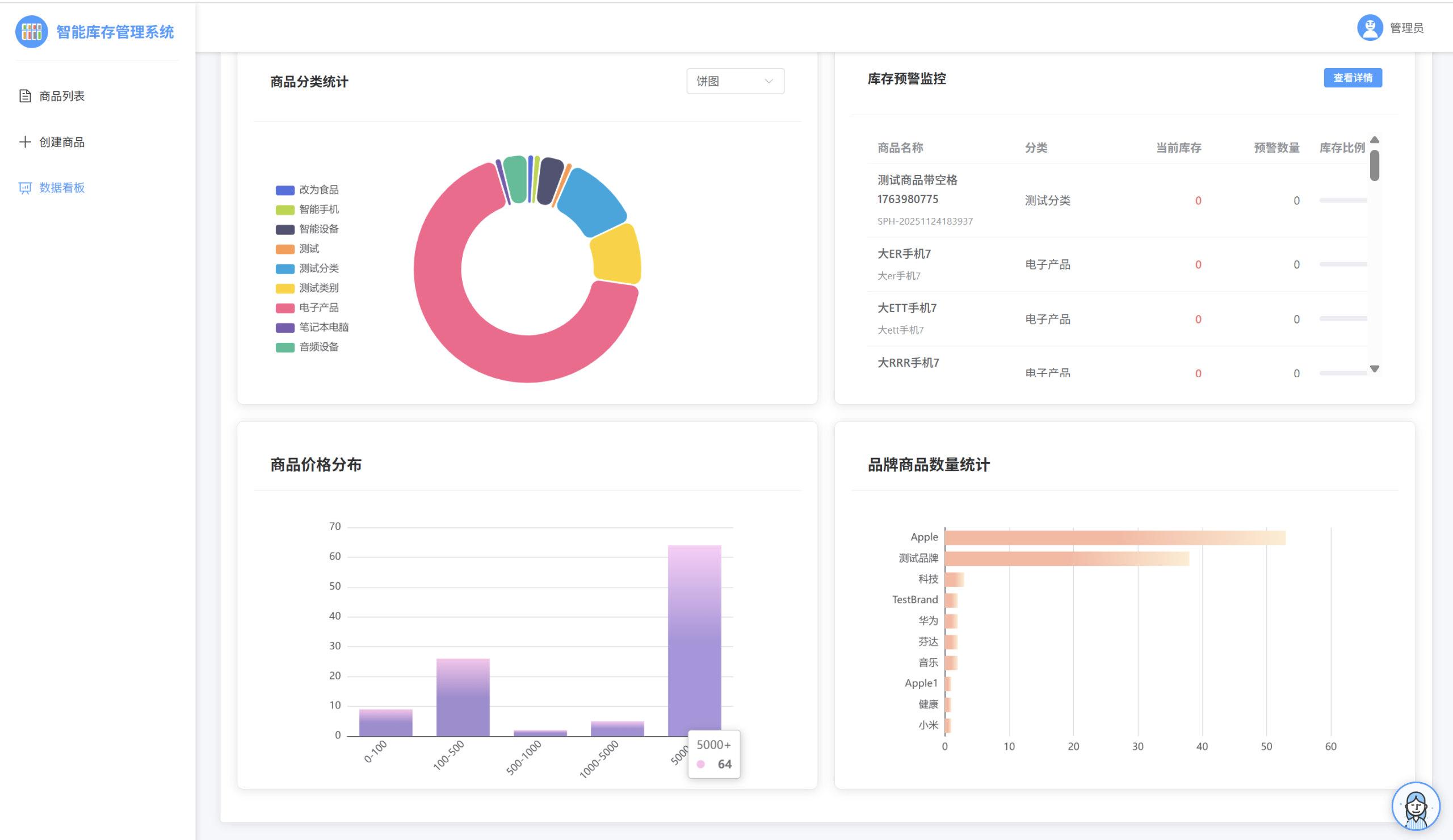This screenshot has width=1453, height=840.
Task: Toggle the 测试分类 legend item
Action: (318, 268)
